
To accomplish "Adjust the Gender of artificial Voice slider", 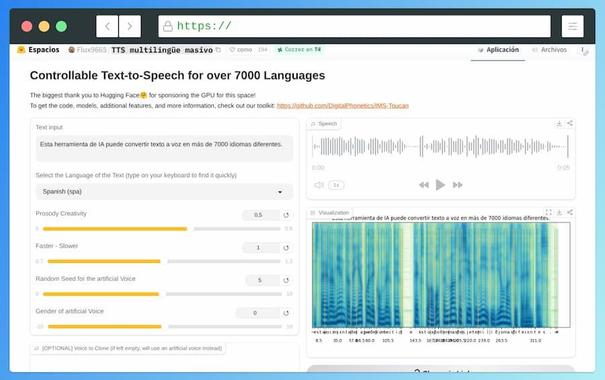I will click(x=164, y=327).
